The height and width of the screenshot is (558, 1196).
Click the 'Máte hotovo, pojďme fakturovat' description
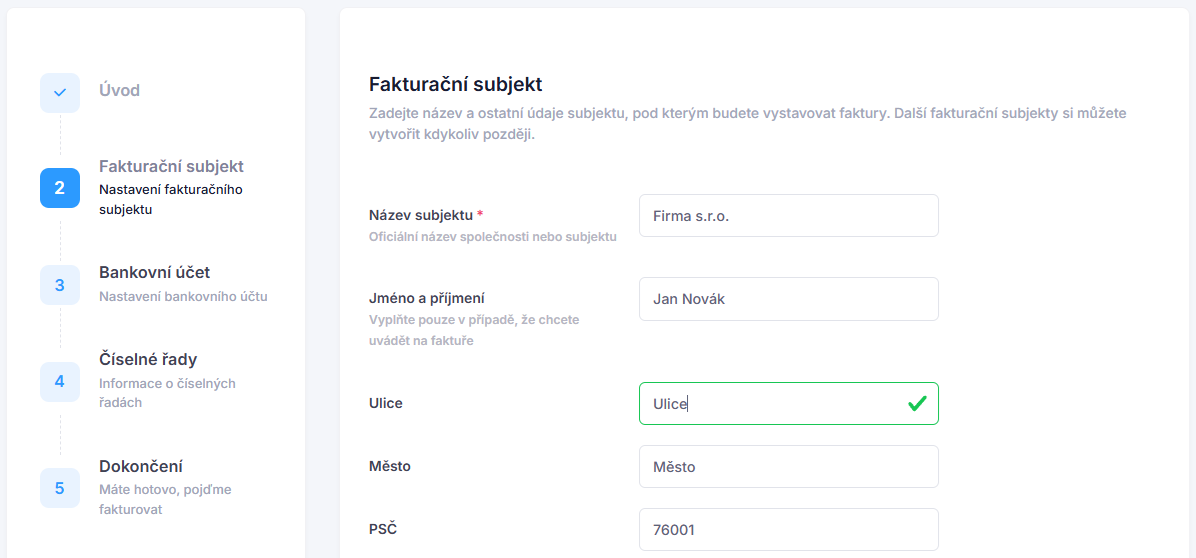point(165,500)
